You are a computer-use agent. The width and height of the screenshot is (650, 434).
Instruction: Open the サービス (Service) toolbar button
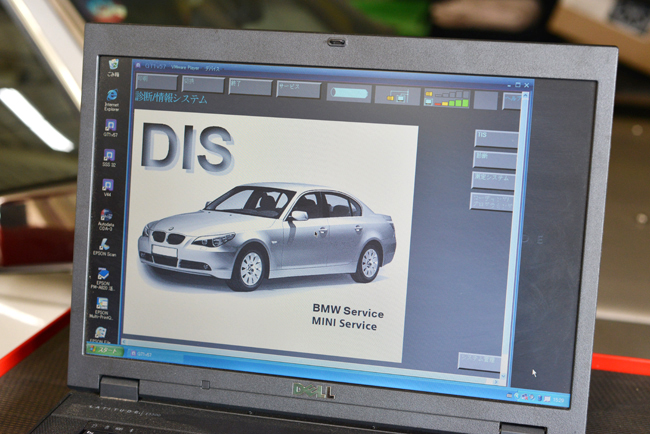pyautogui.click(x=298, y=90)
